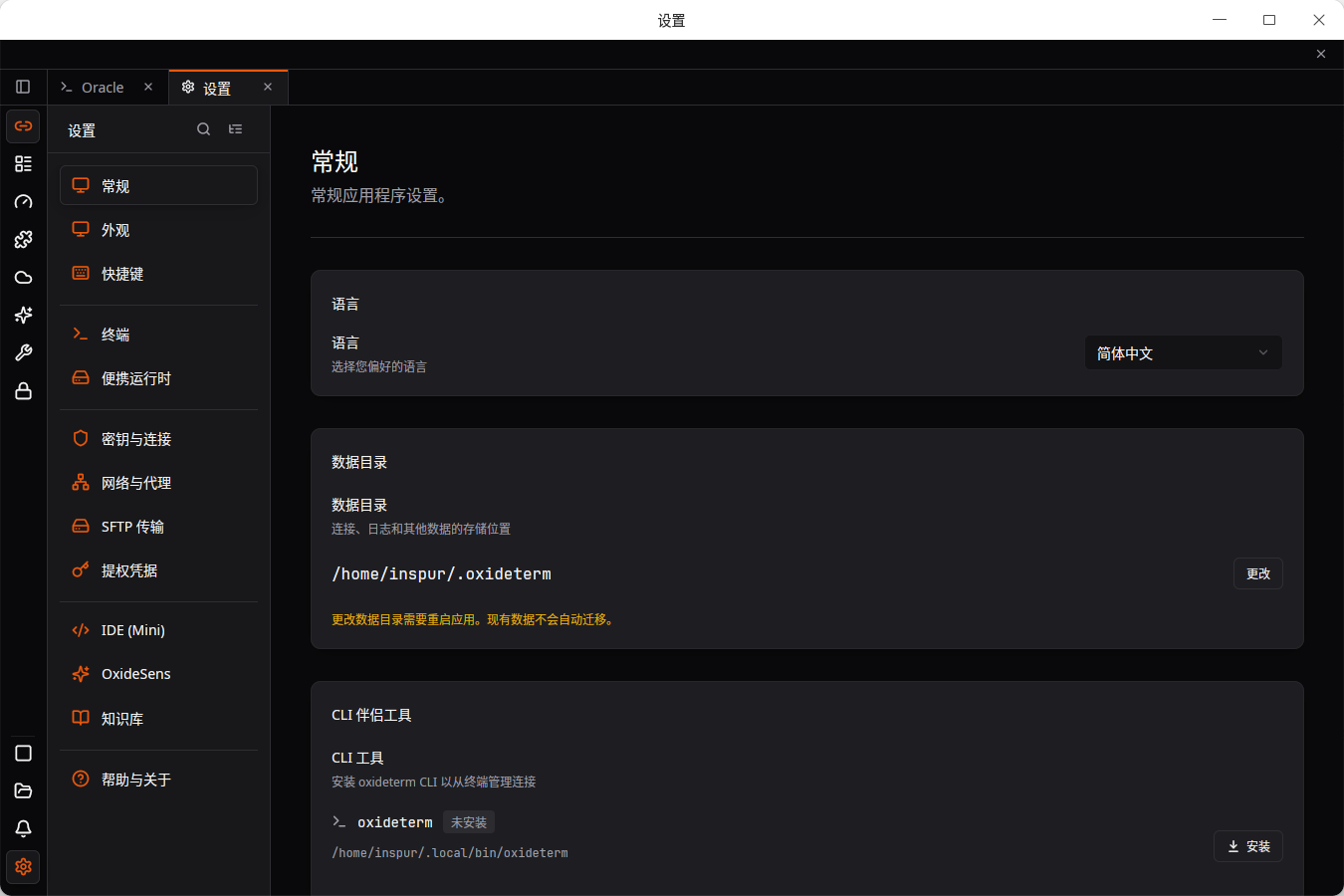
Task: Open the gauge monitor icon in the activity bar
Action: pos(23,201)
